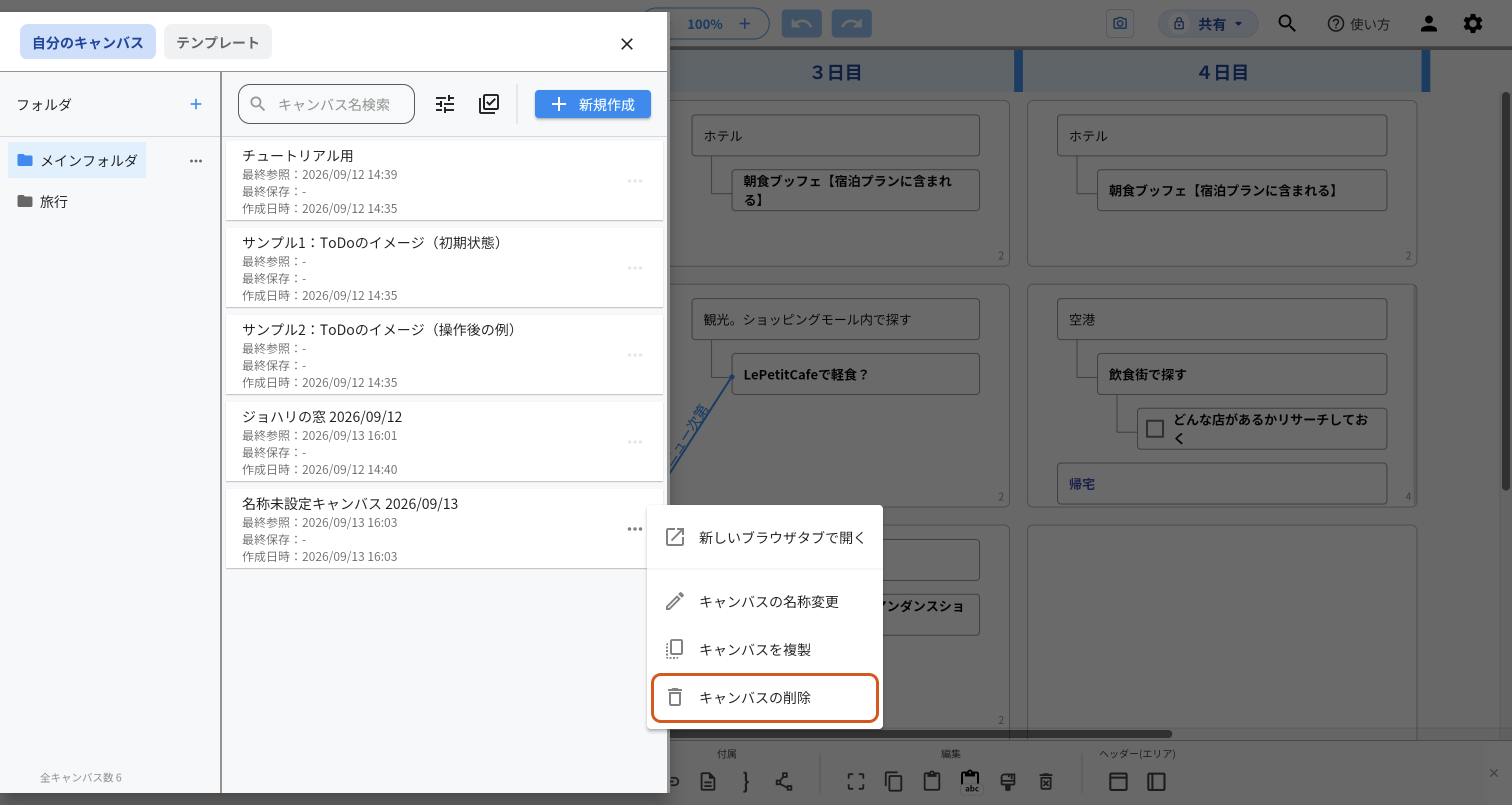Click the 4日目 column header
1512x805 pixels.
coord(1223,72)
